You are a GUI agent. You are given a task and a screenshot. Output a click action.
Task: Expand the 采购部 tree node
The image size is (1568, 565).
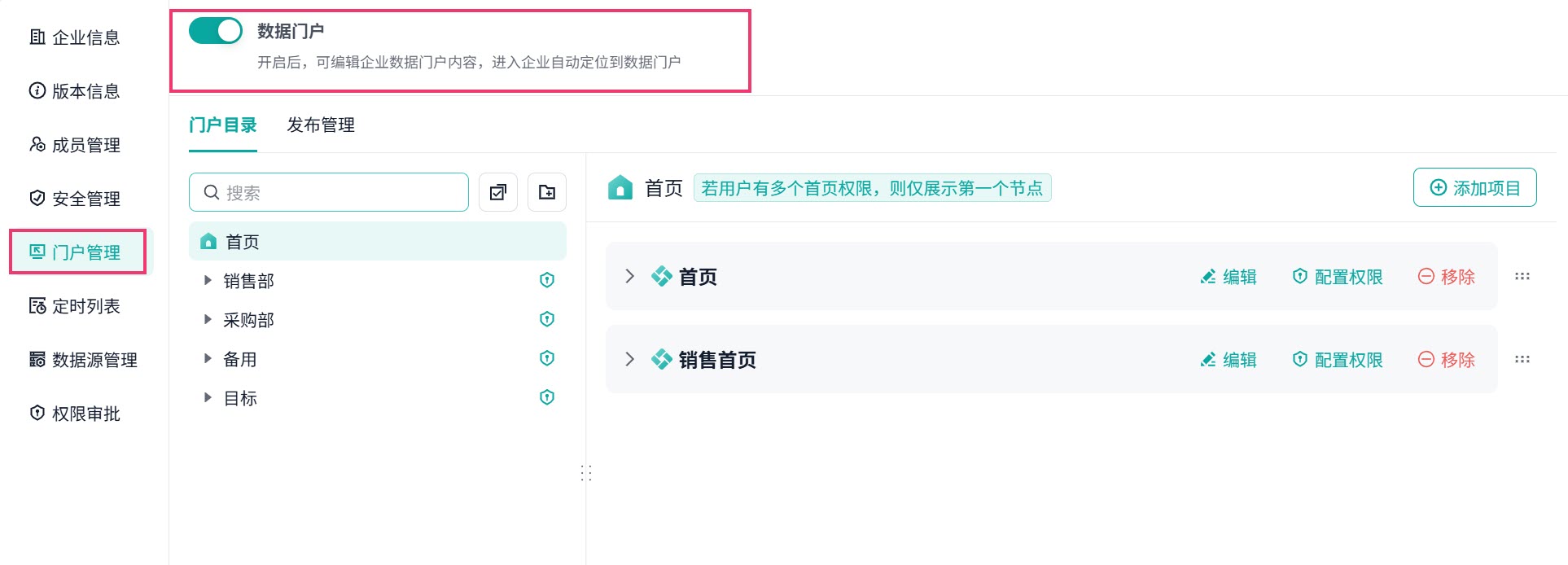208,319
